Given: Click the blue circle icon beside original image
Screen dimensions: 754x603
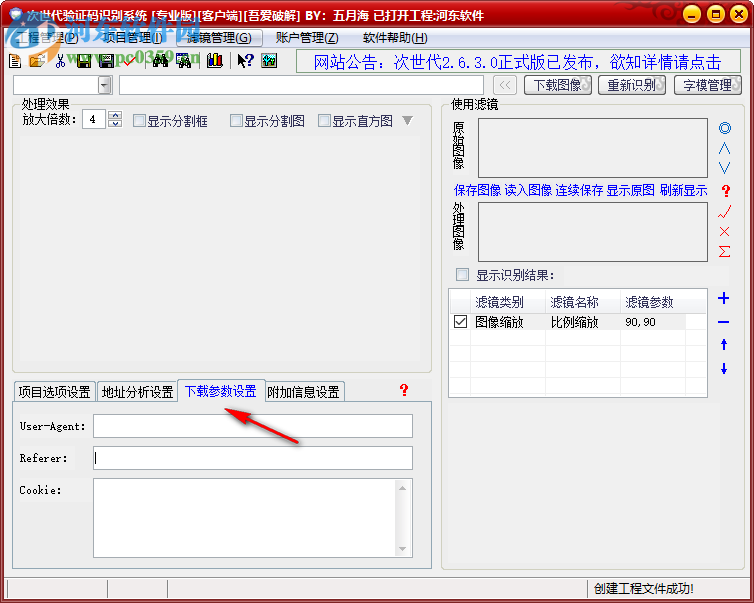Looking at the screenshot, I should [725, 128].
